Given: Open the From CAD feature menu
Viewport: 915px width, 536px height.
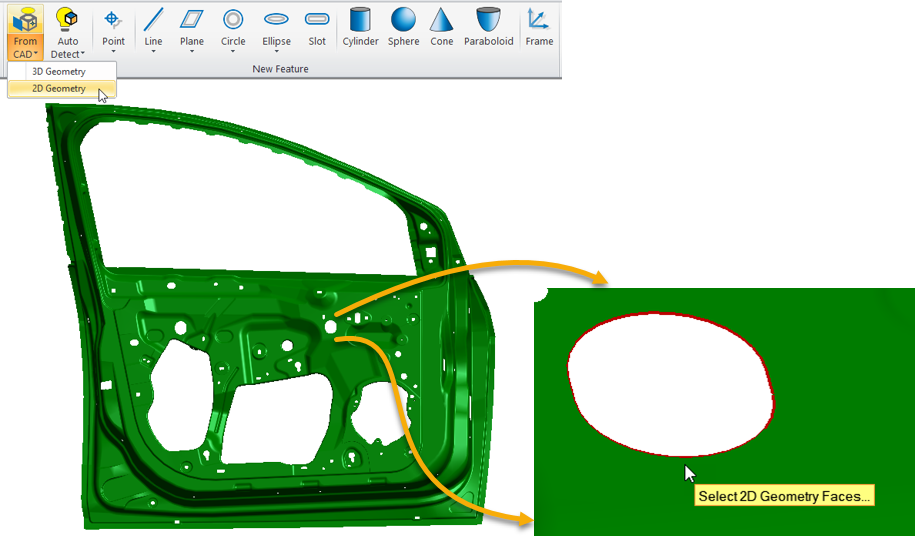Looking at the screenshot, I should [x=25, y=33].
